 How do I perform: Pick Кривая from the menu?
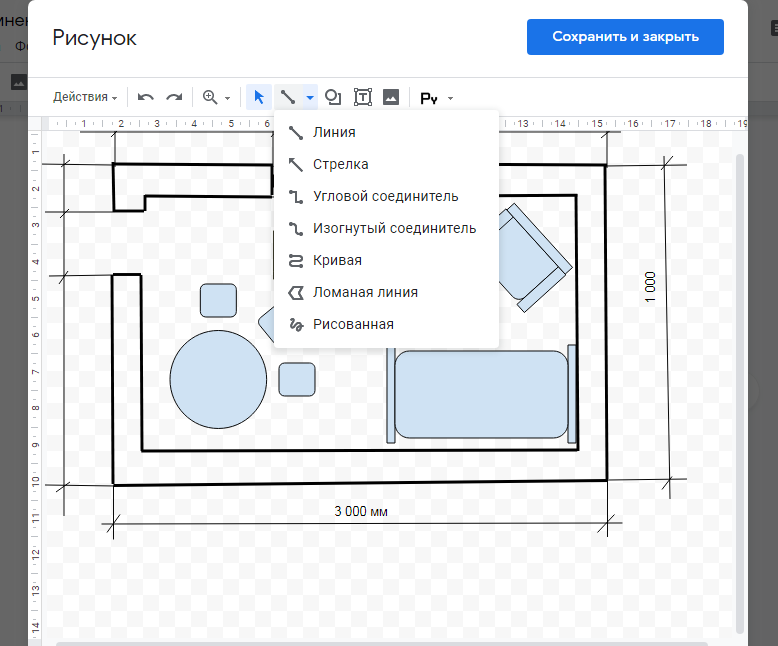(x=386, y=260)
